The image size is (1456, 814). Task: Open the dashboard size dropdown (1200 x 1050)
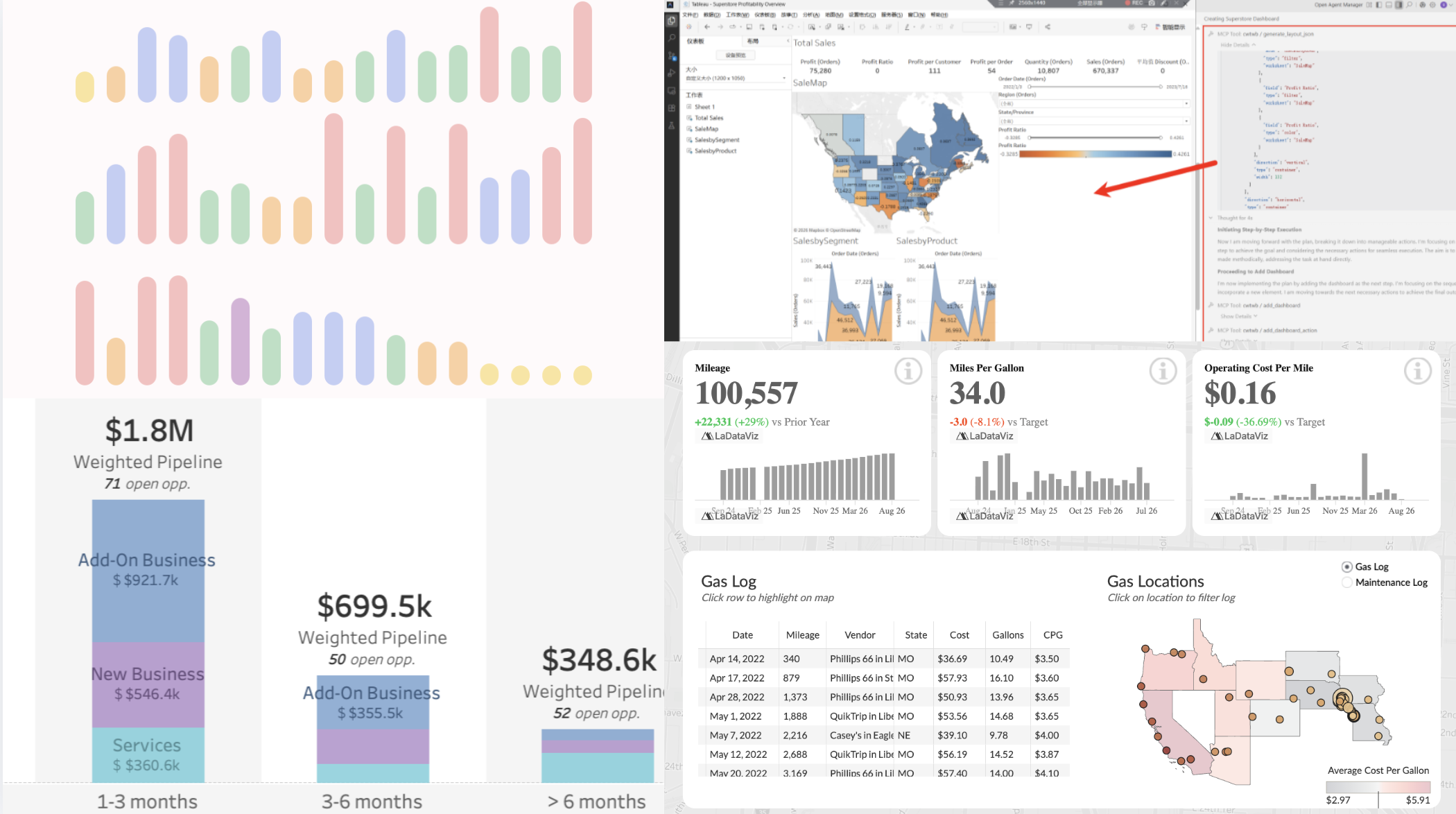(x=736, y=78)
